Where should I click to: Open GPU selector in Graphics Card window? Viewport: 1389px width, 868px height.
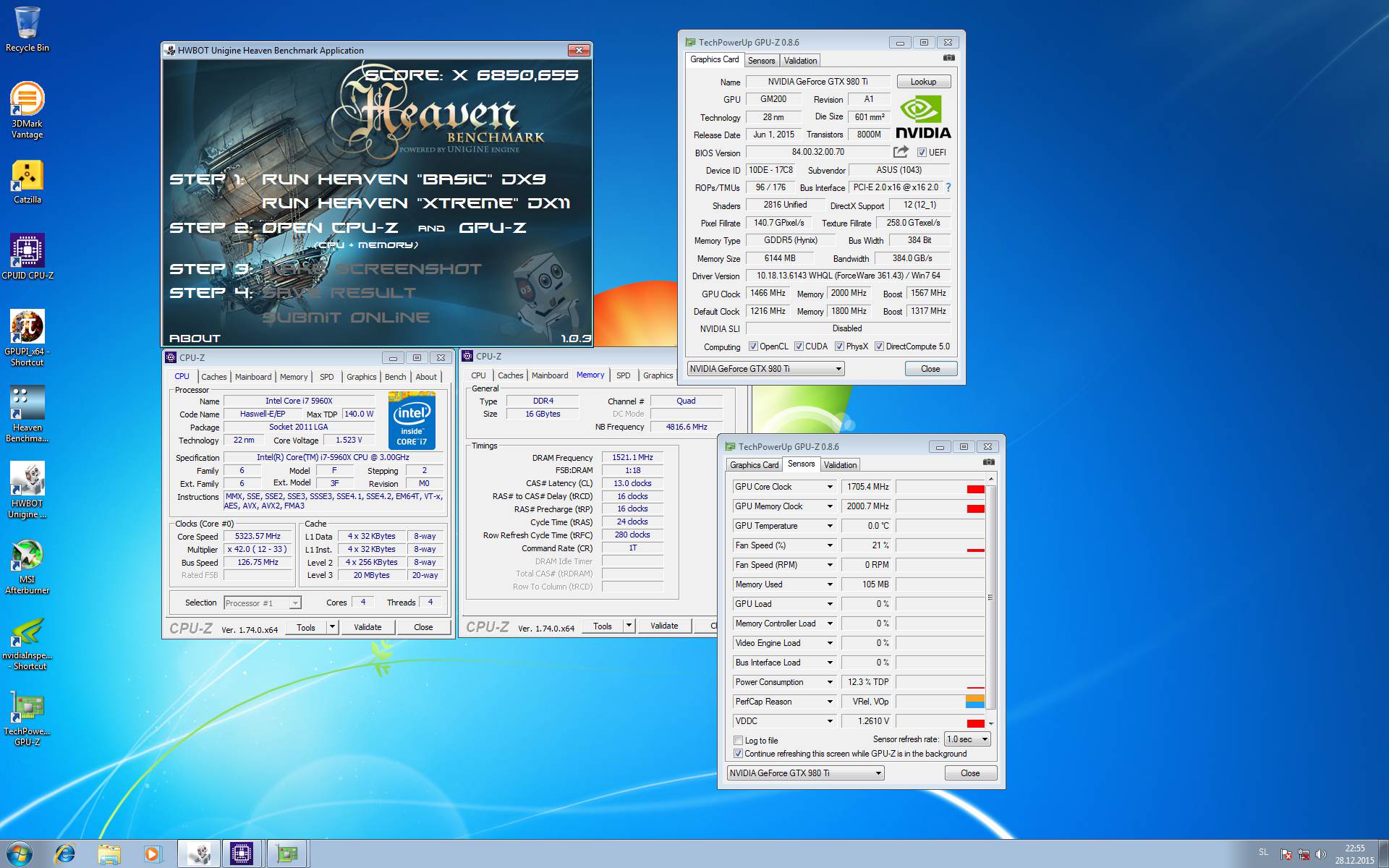point(765,369)
